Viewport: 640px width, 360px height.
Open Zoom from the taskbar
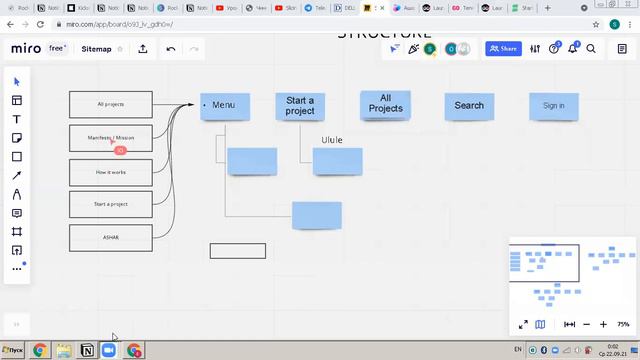click(109, 350)
